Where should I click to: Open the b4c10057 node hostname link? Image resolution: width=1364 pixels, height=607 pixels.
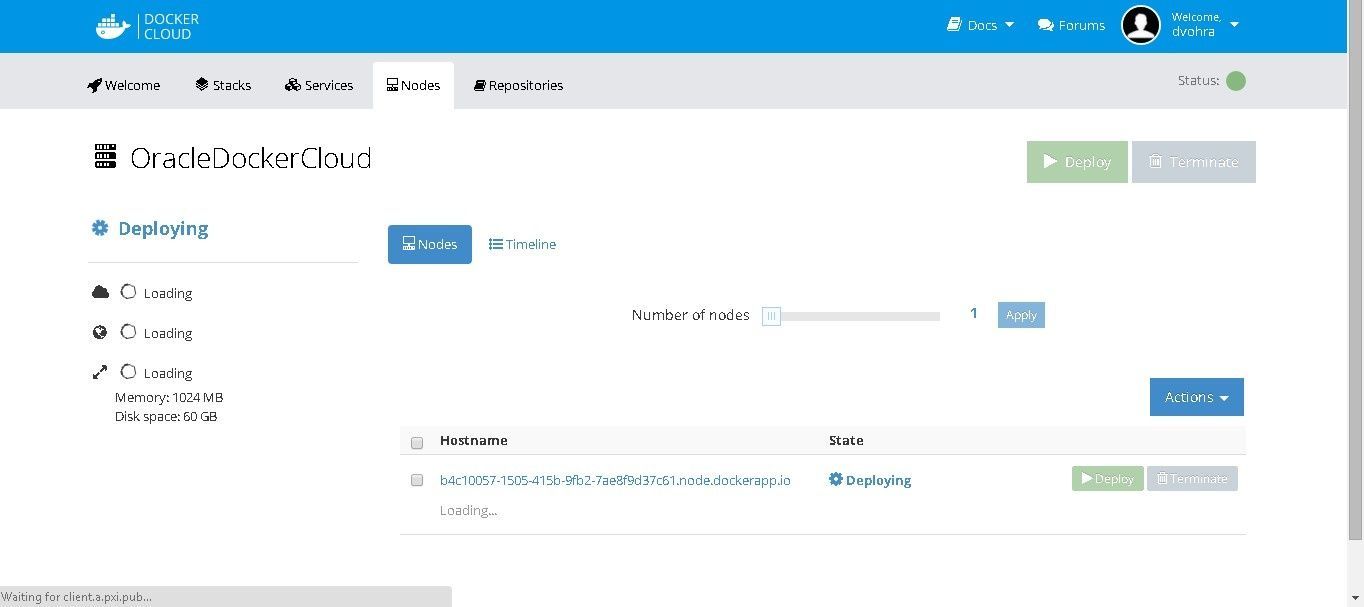[x=615, y=480]
